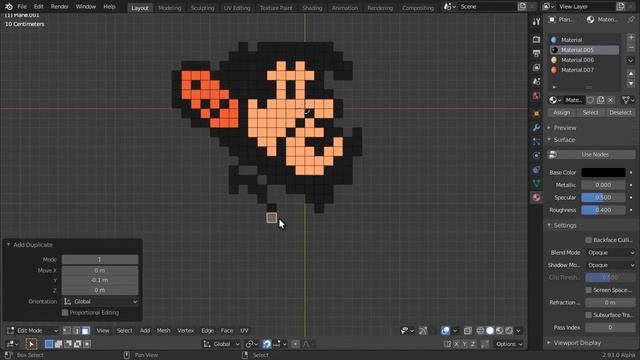The width and height of the screenshot is (640, 360).
Task: Open the Particles properties tab icon
Action: tap(536, 142)
